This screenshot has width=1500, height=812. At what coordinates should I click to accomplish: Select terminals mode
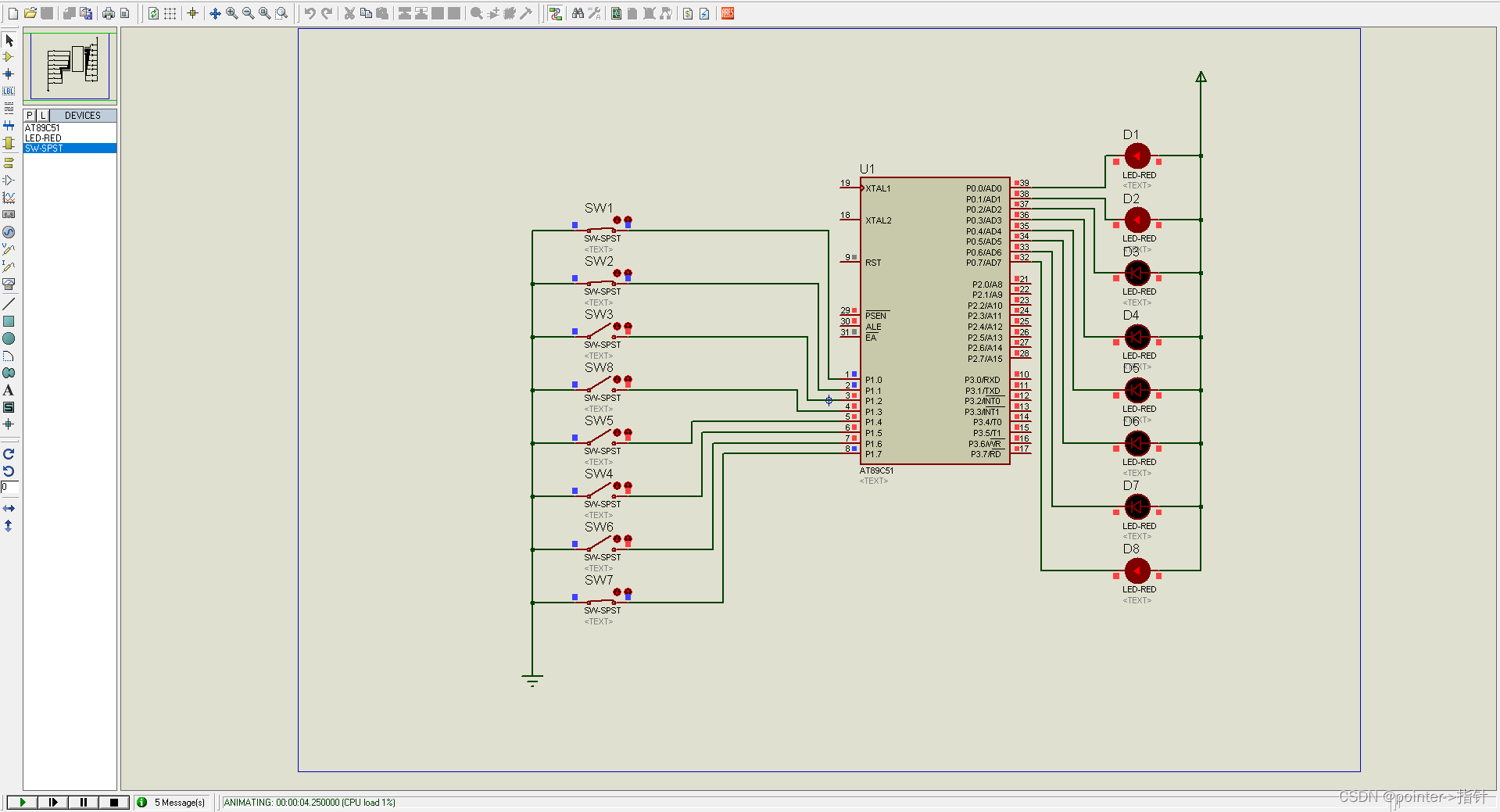(x=9, y=163)
